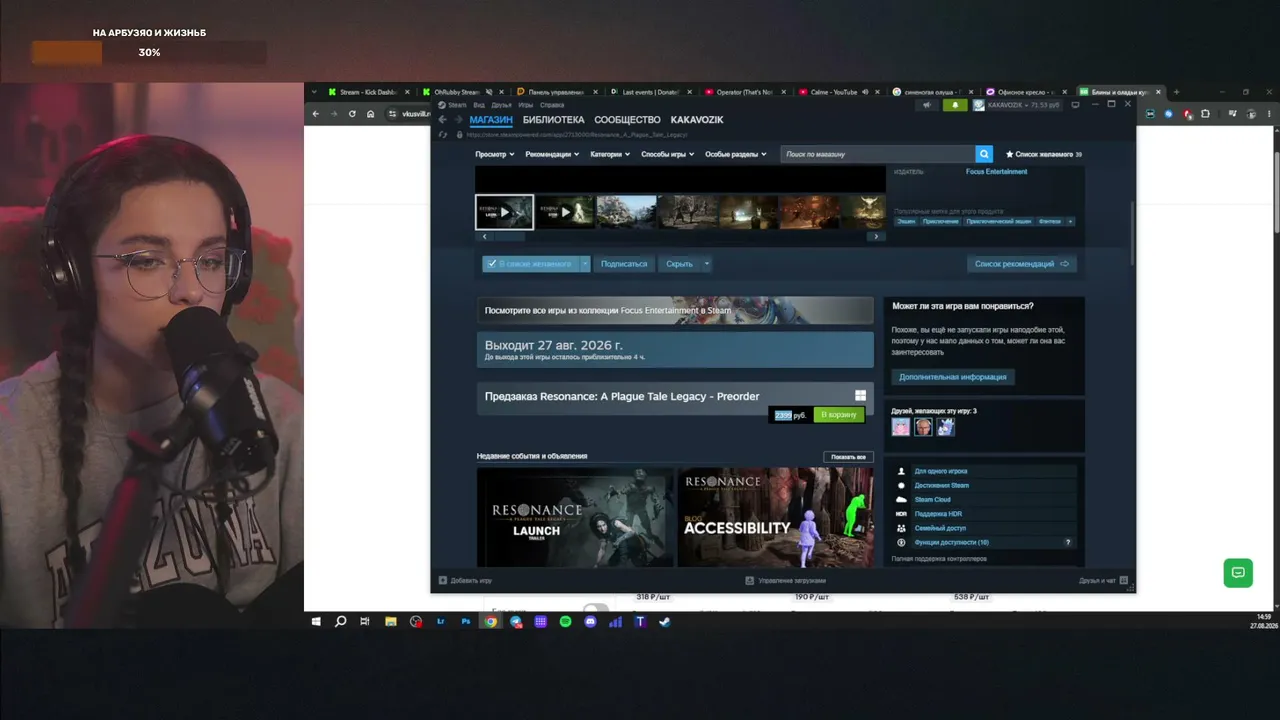This screenshot has width=1280, height=720.
Task: Click the accessibility features question mark icon
Action: tap(1067, 542)
